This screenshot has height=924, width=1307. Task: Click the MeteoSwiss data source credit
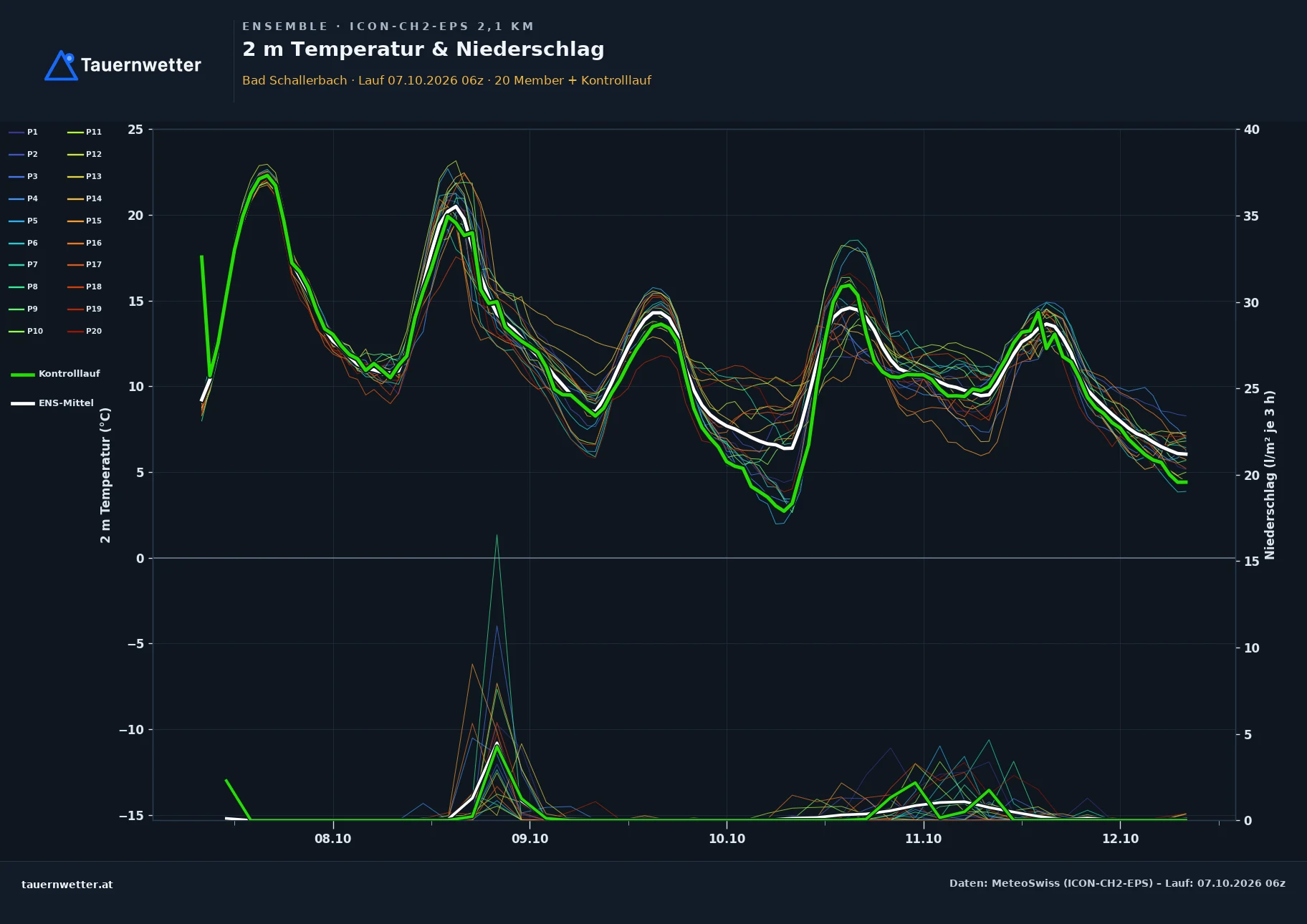coord(1117,883)
